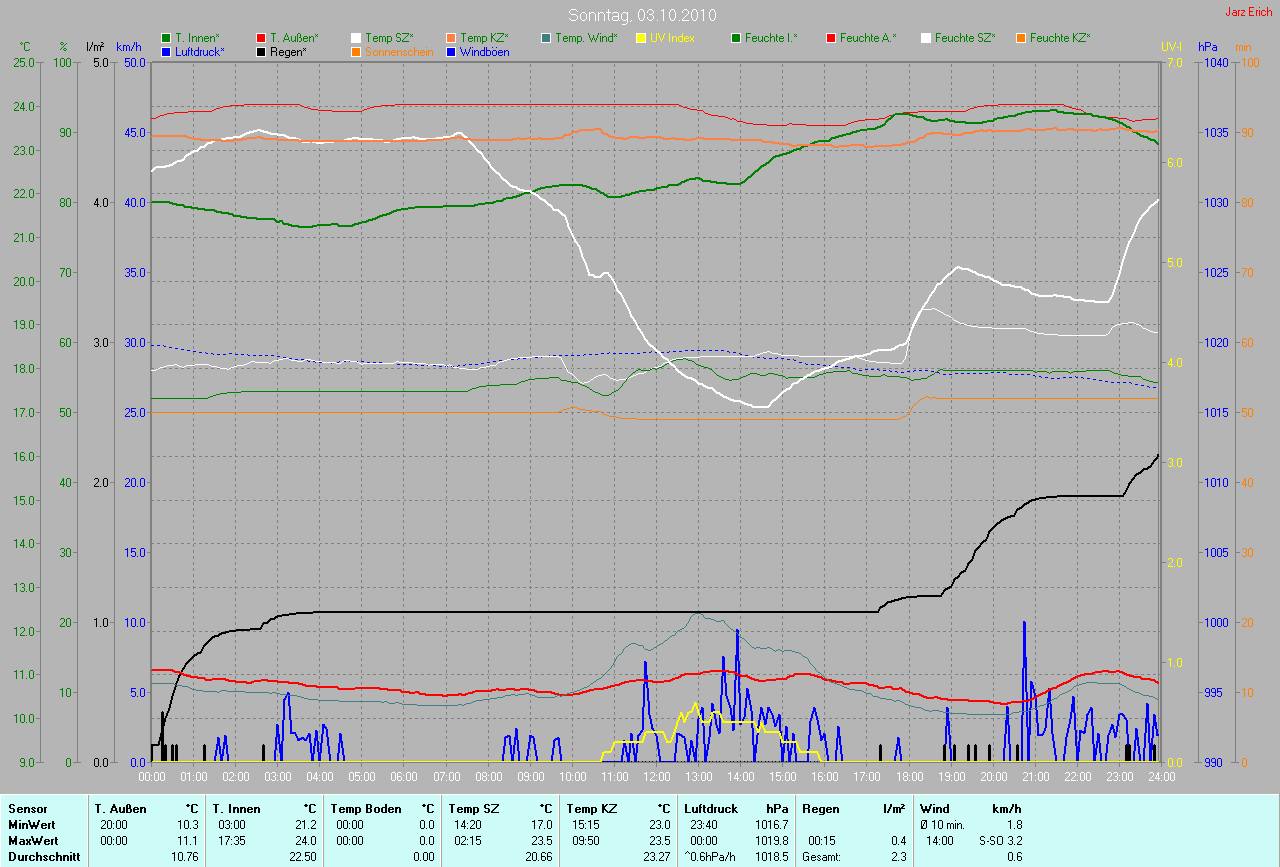
Task: Click the Luftdruck column header in table
Action: coord(710,808)
